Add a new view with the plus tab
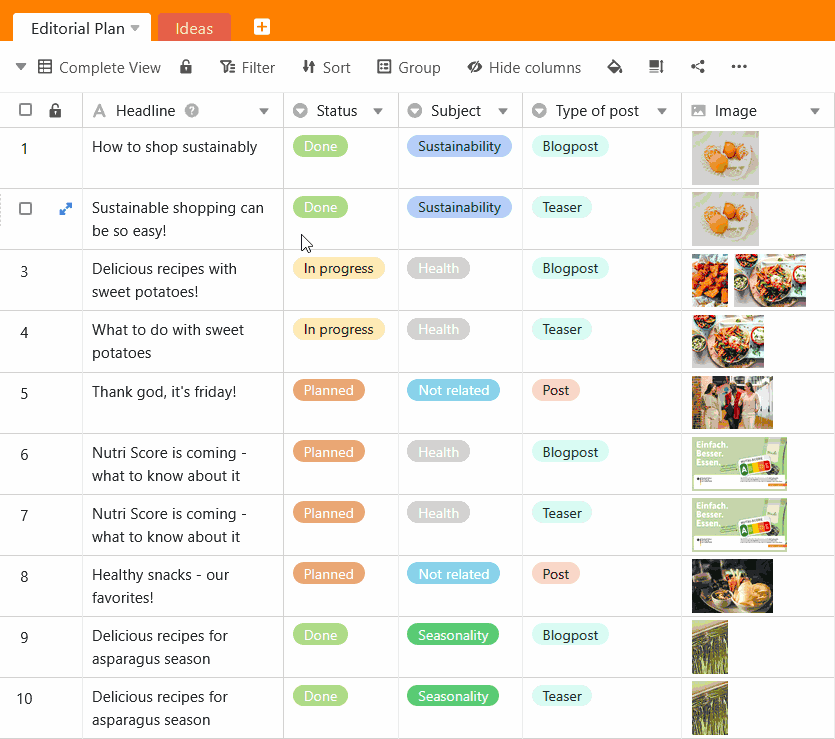The image size is (835, 739). [x=261, y=27]
